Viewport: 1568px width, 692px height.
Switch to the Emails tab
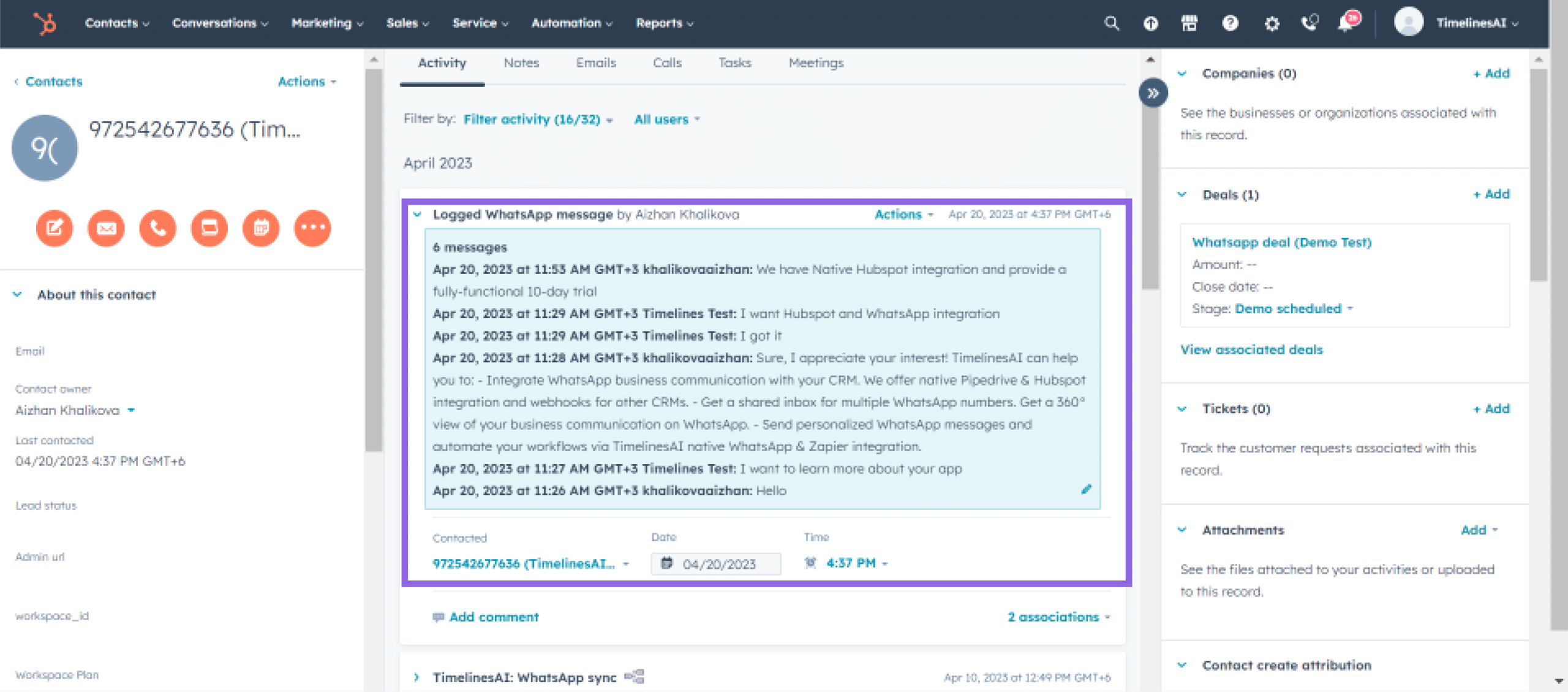click(595, 63)
